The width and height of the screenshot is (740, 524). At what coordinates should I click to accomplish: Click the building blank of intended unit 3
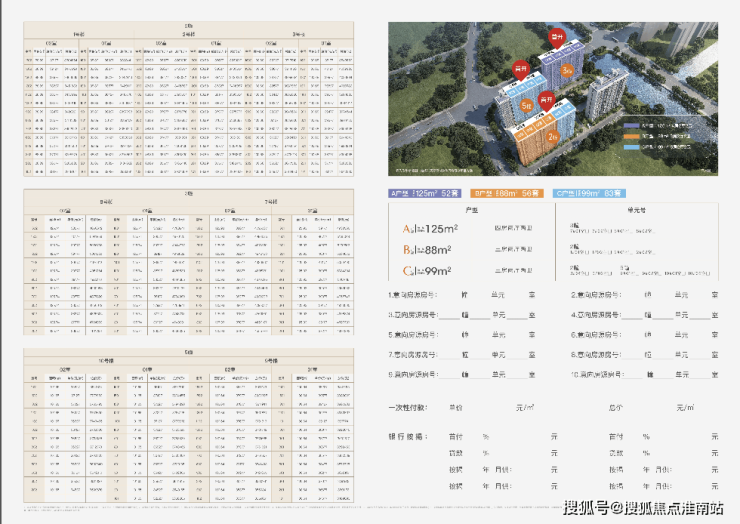coord(449,315)
